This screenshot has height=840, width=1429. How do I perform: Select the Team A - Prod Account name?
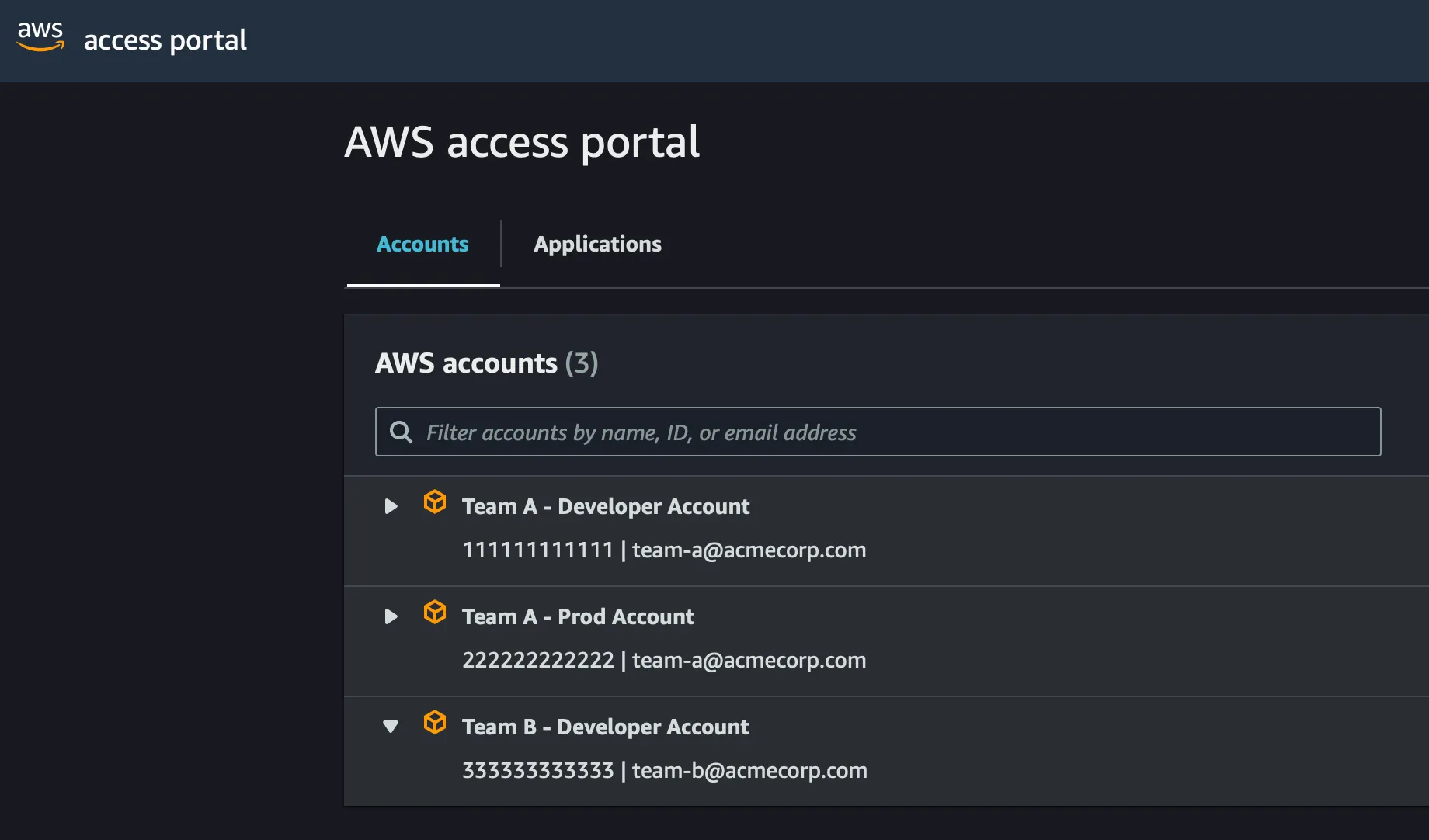pyautogui.click(x=578, y=617)
